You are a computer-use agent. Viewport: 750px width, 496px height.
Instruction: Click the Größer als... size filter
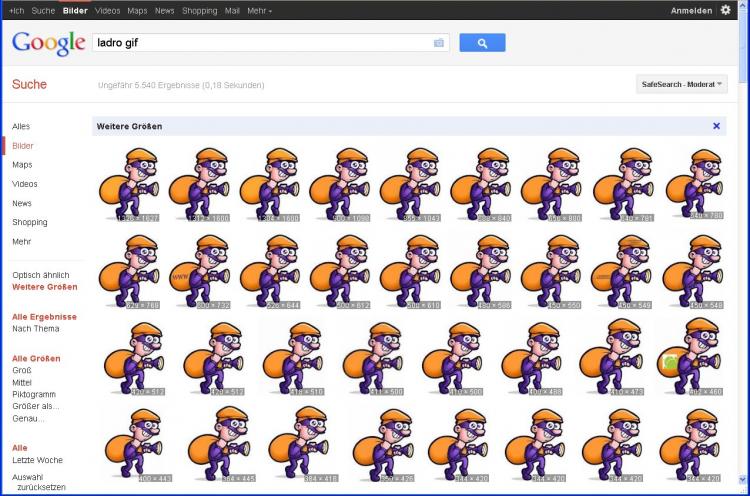pos(36,406)
